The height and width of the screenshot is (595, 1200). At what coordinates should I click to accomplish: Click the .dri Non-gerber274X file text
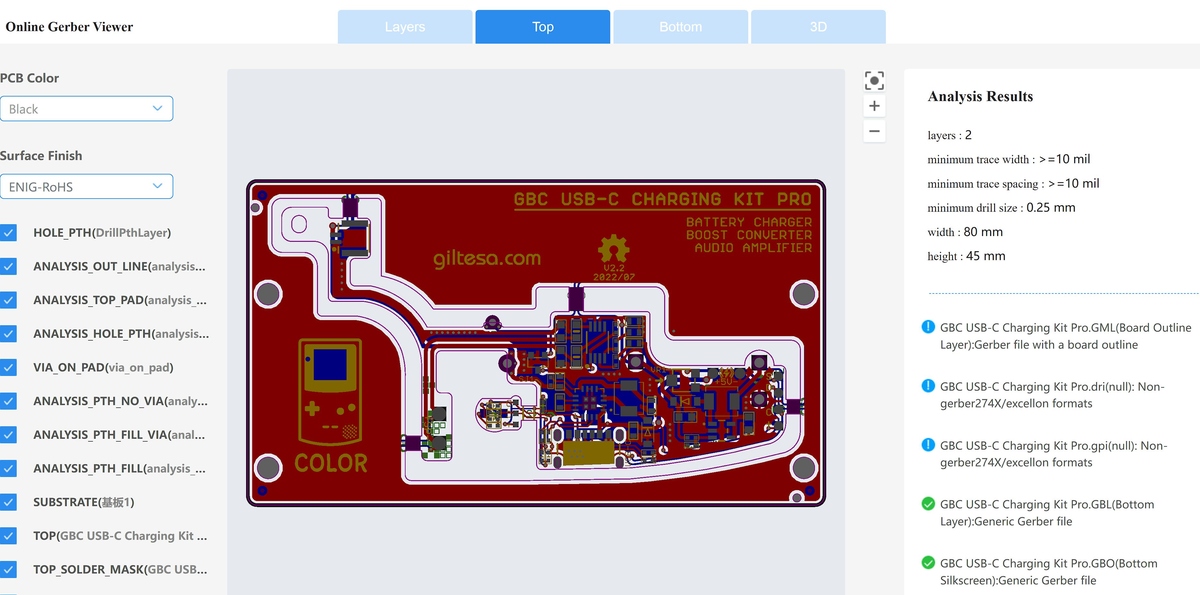point(1053,395)
